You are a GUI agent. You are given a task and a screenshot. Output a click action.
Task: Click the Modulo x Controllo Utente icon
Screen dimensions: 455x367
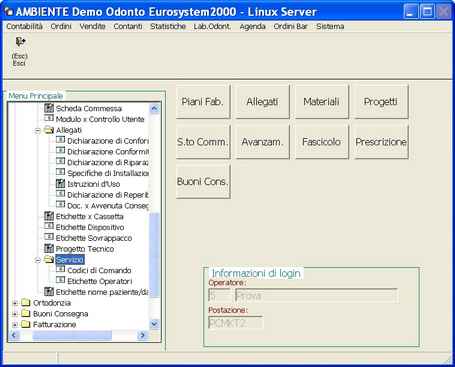coord(49,118)
